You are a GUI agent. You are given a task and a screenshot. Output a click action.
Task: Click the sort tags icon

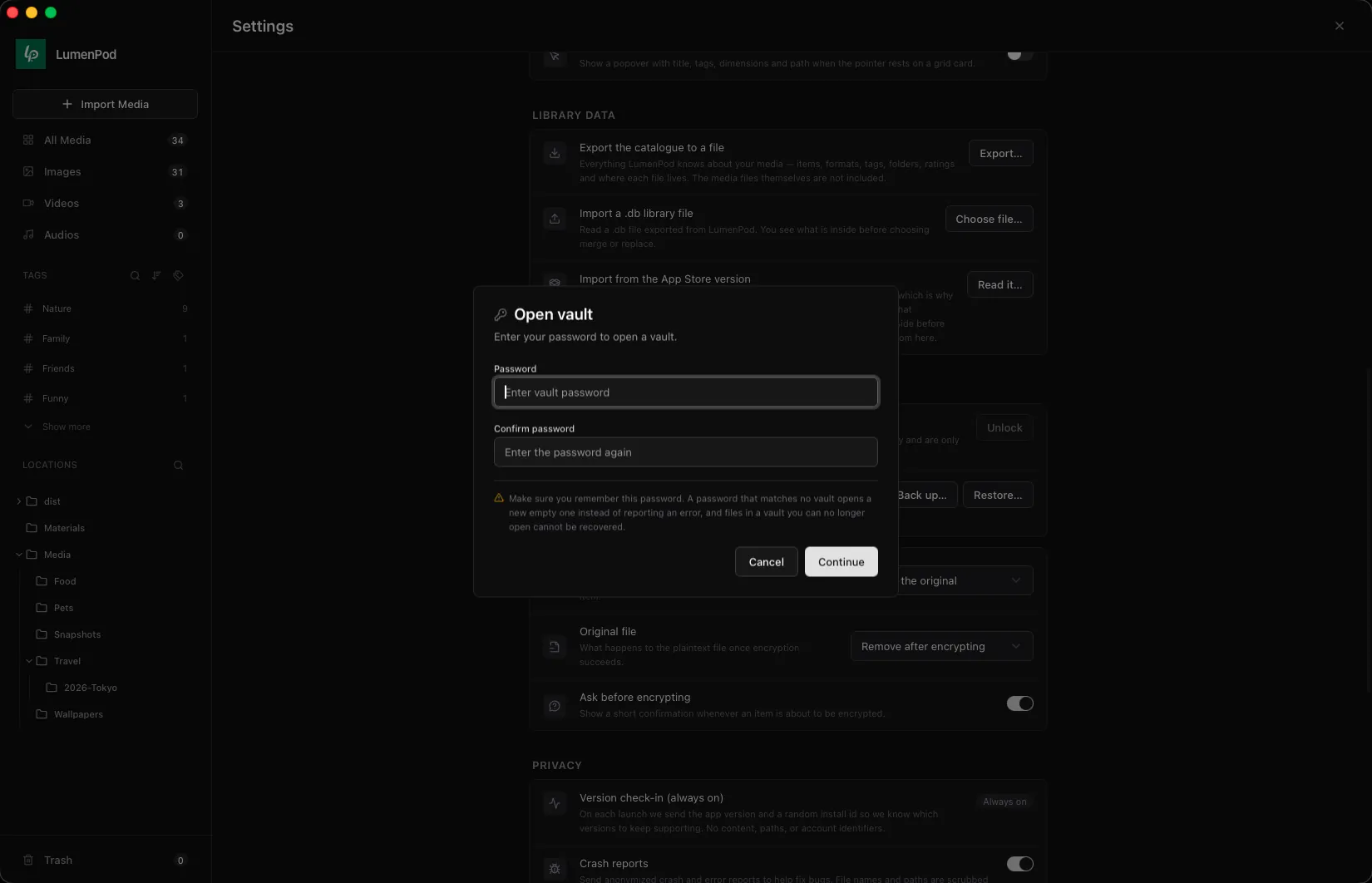point(156,275)
